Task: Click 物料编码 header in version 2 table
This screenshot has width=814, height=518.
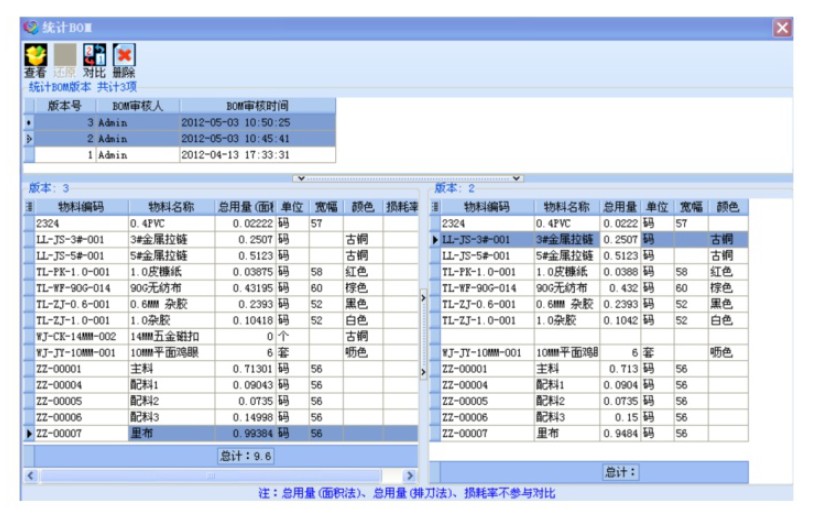Action: [x=487, y=207]
